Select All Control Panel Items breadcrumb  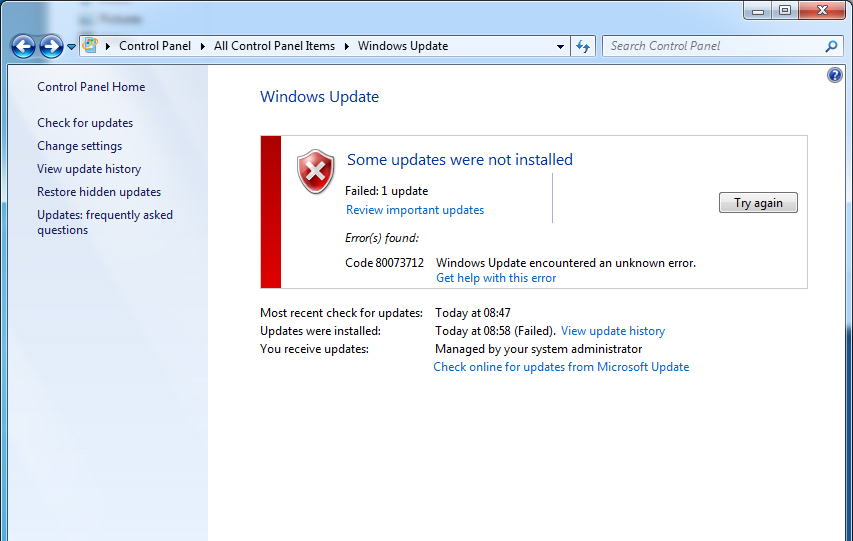(276, 46)
